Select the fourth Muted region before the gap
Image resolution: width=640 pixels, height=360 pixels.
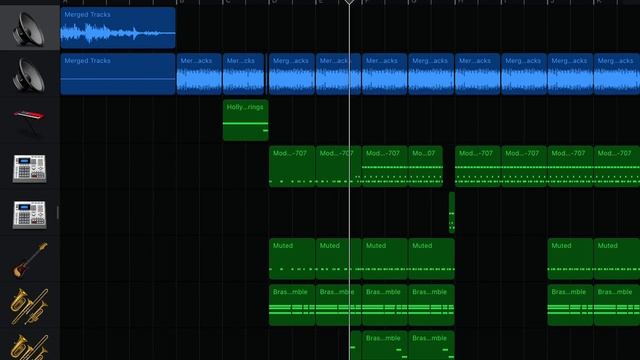[x=431, y=259]
